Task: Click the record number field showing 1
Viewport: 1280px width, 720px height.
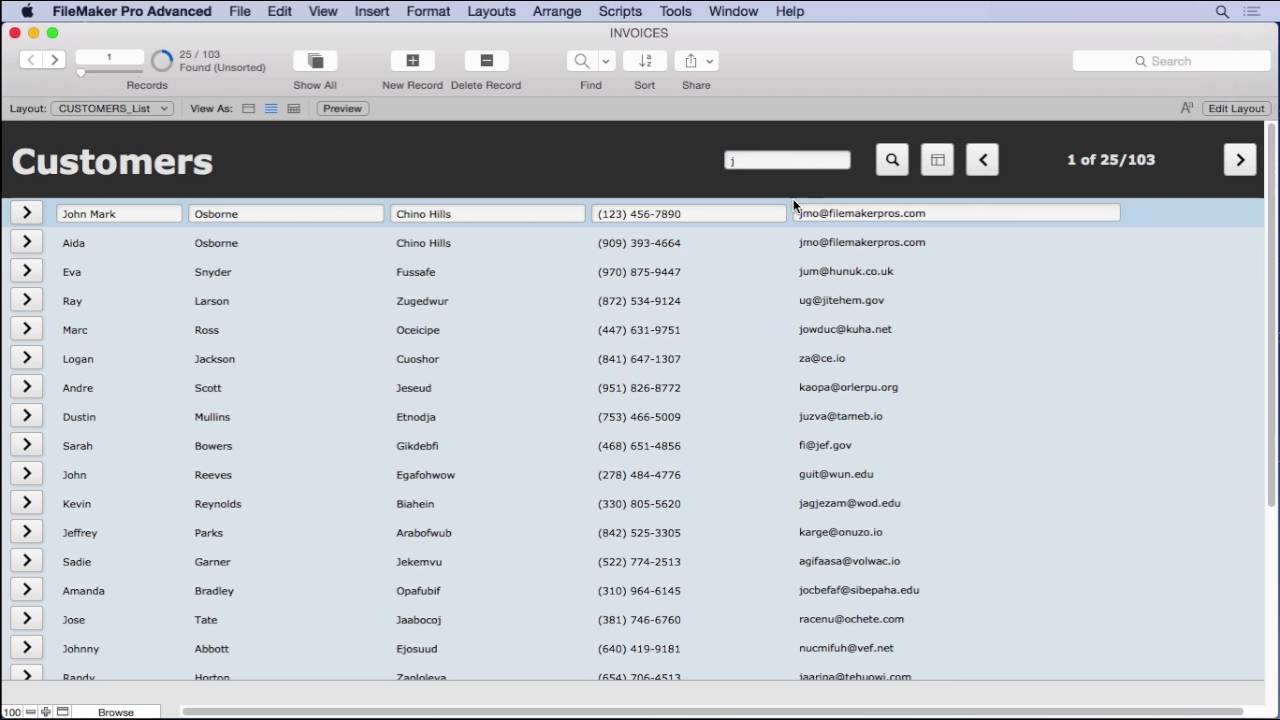Action: click(109, 57)
